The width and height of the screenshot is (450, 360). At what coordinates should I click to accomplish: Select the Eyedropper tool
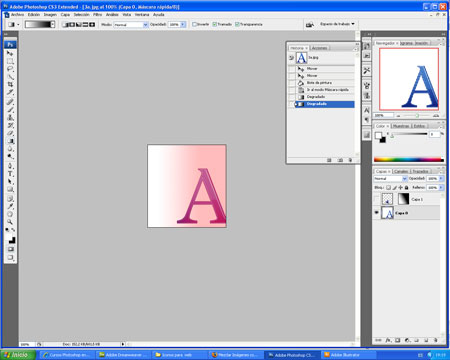click(x=10, y=206)
